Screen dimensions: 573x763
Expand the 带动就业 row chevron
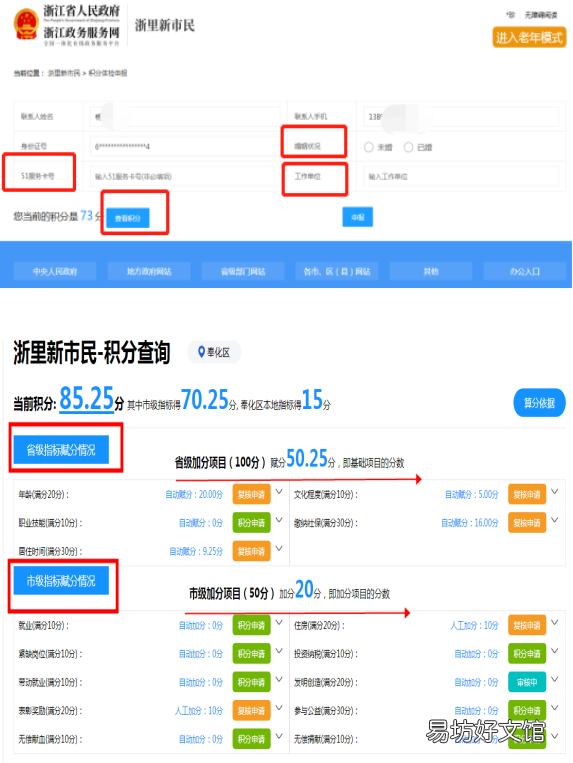click(x=279, y=679)
